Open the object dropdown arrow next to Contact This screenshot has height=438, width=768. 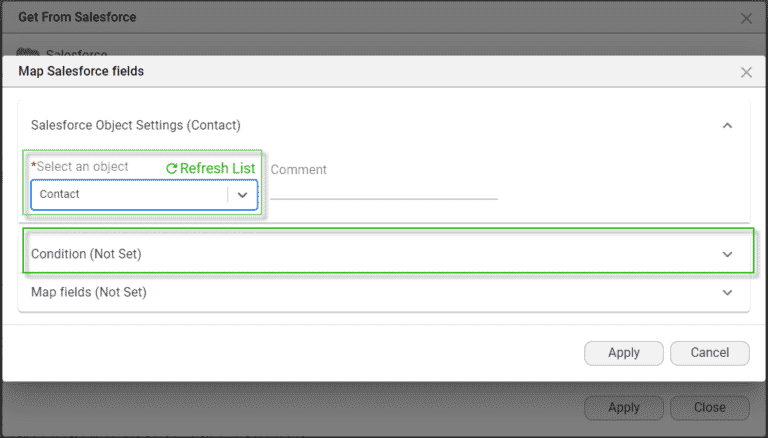click(x=242, y=195)
